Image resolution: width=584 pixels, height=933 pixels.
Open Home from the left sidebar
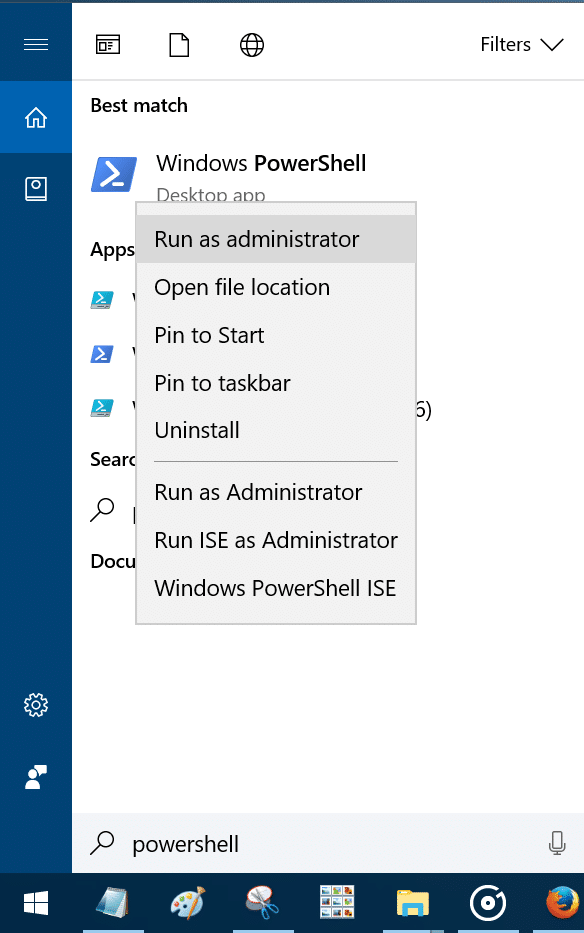[x=35, y=117]
